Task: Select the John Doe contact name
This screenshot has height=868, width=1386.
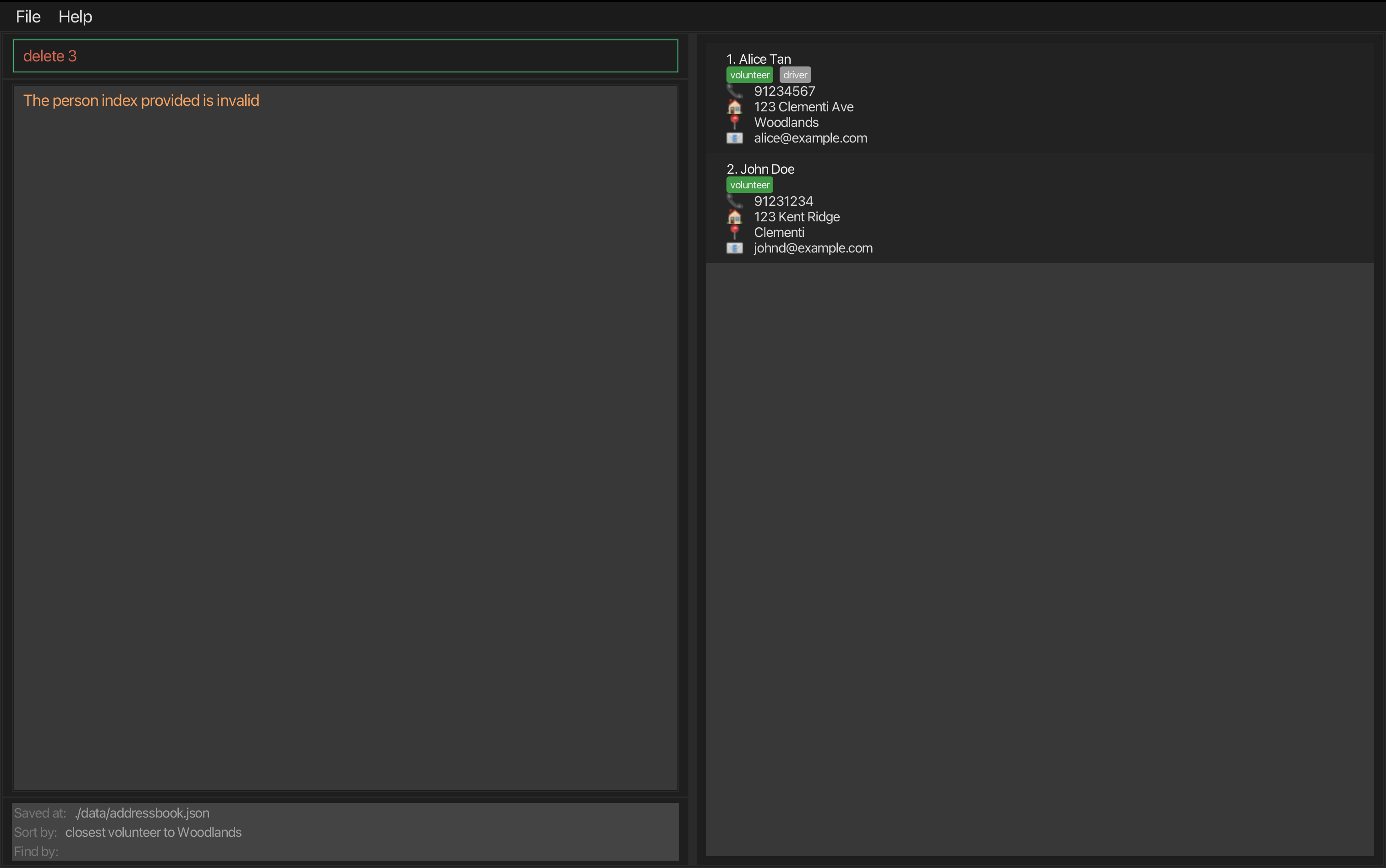Action: click(x=760, y=169)
